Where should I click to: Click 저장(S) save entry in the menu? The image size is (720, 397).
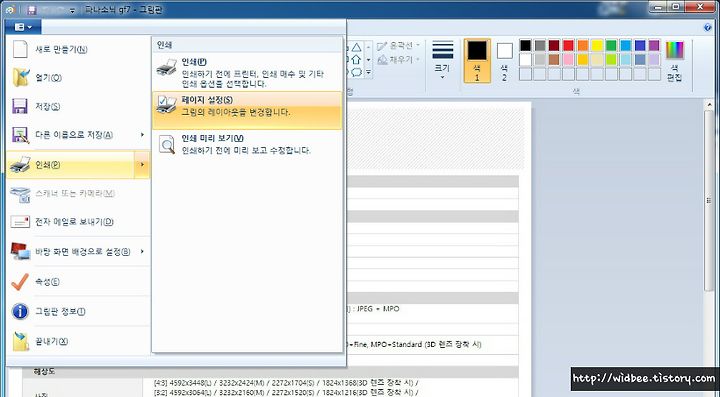coord(78,106)
